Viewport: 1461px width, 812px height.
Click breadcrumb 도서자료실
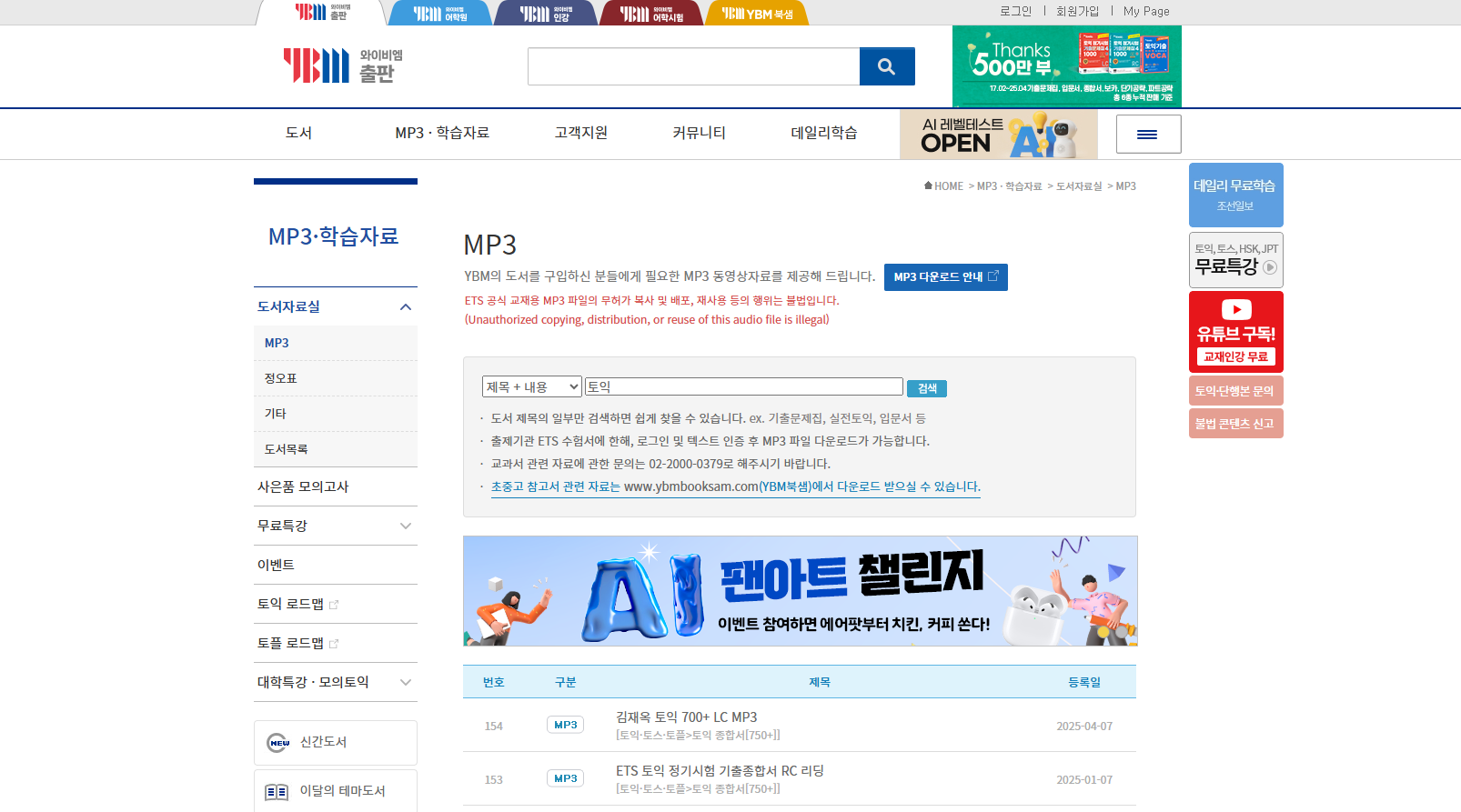pyautogui.click(x=1079, y=185)
